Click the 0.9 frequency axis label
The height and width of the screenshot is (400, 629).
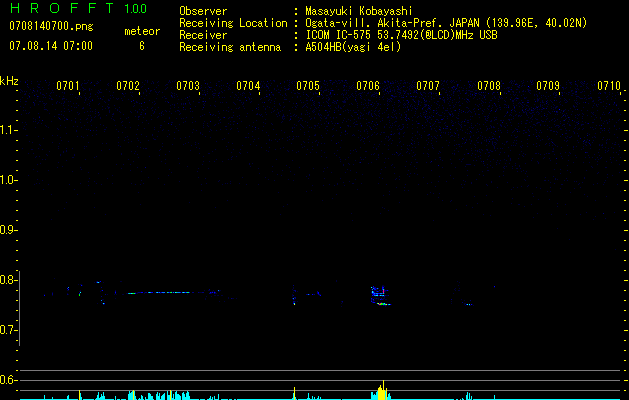[7, 230]
